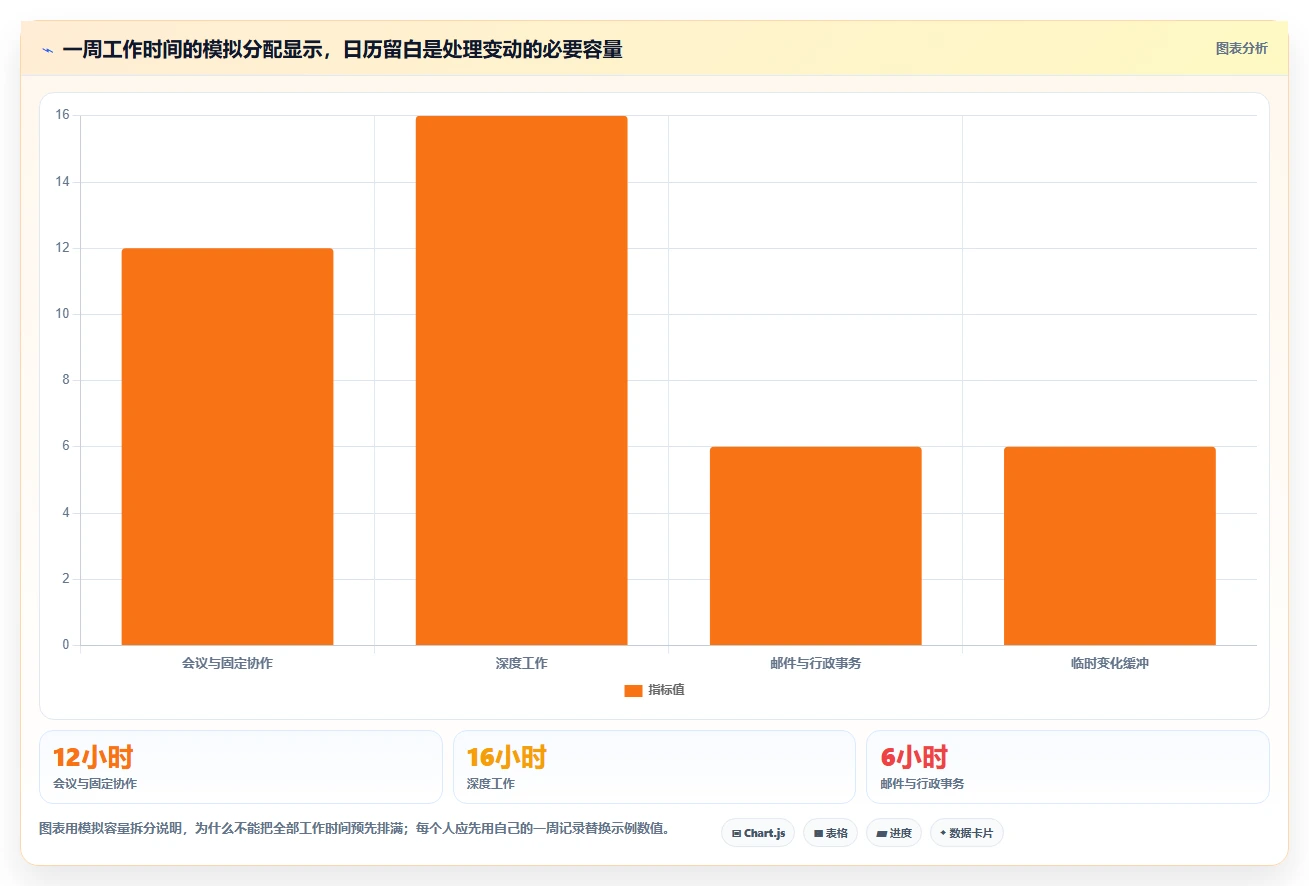Click 会议与固定协作 caption under 12小时
This screenshot has height=886, width=1309.
[95, 784]
